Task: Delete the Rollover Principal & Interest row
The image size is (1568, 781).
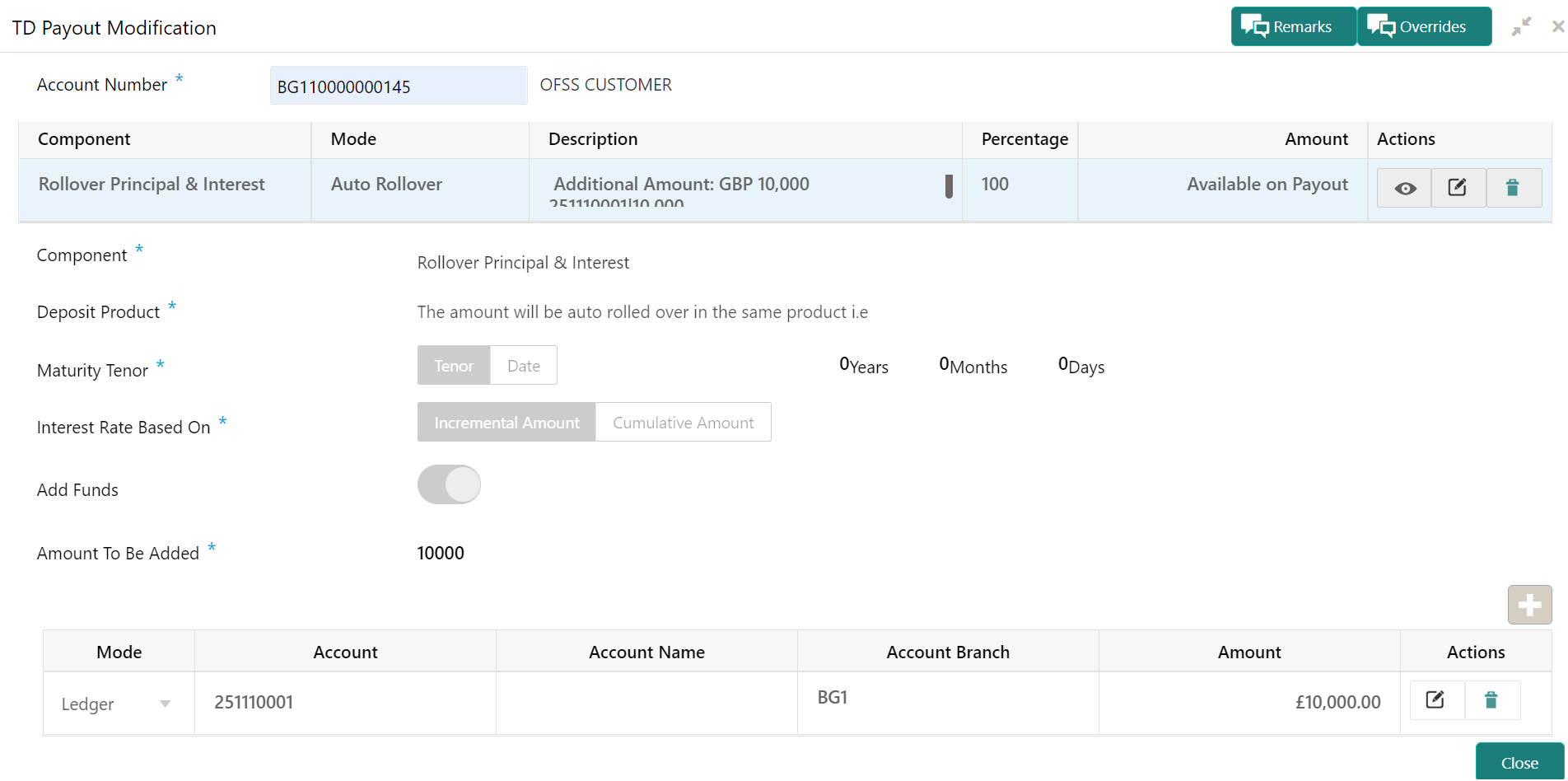Action: [x=1513, y=188]
